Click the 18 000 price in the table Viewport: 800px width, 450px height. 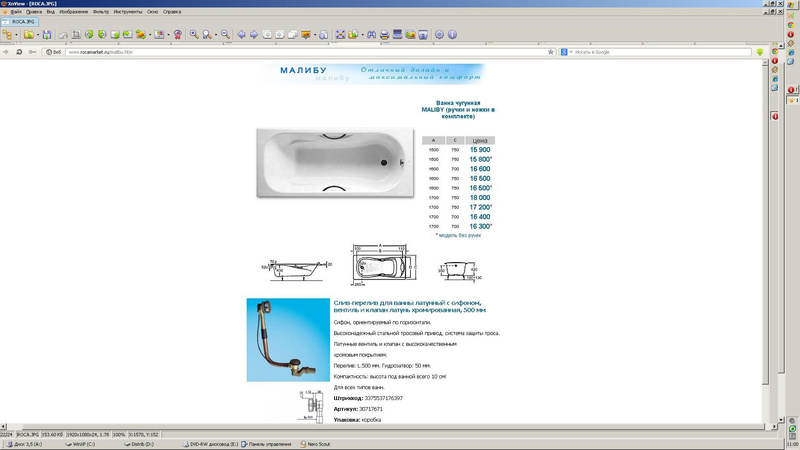pos(480,198)
